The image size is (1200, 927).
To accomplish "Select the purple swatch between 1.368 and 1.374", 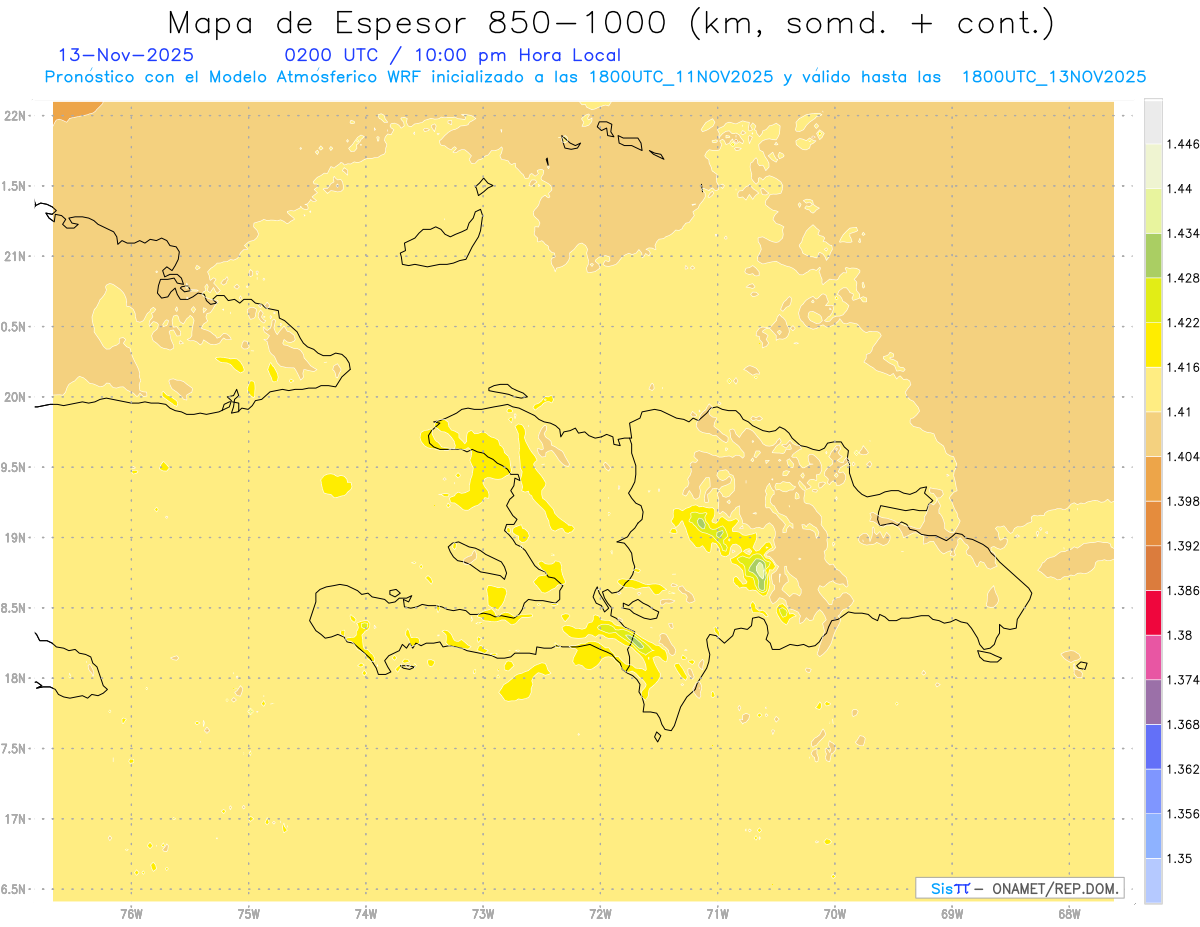I will (x=1153, y=702).
